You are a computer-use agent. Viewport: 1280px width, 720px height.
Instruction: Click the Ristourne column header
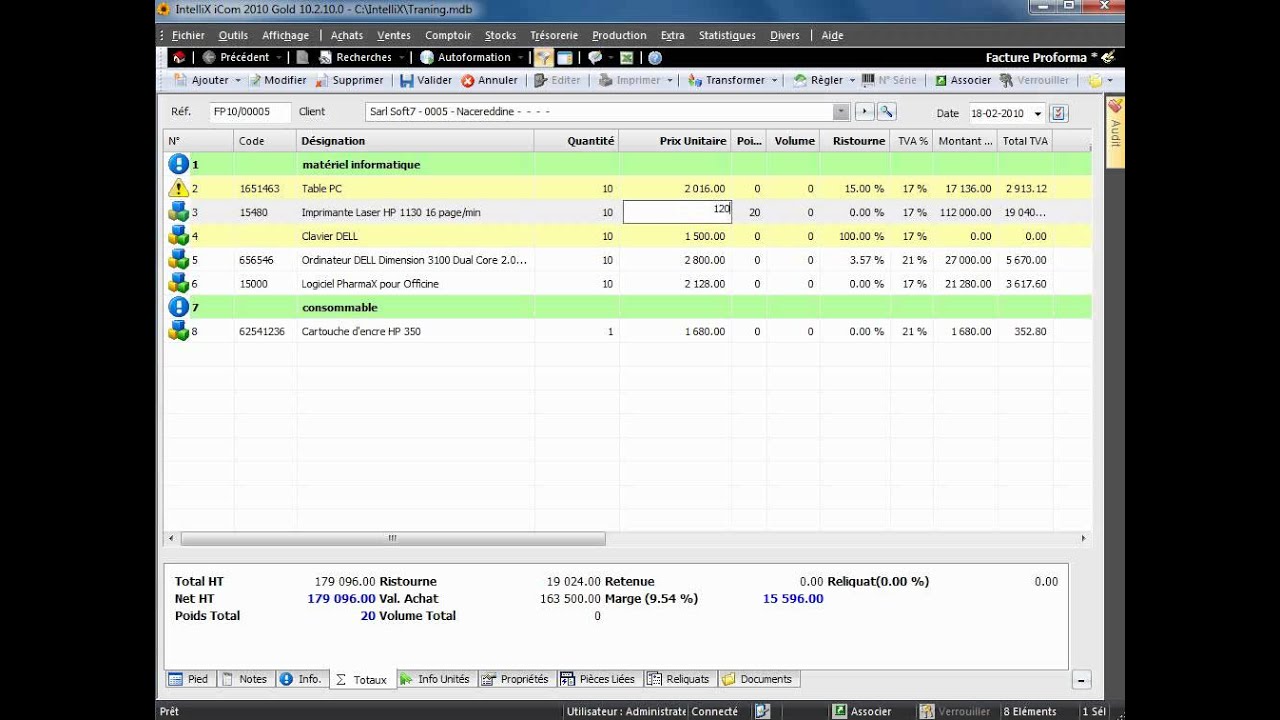pyautogui.click(x=855, y=141)
